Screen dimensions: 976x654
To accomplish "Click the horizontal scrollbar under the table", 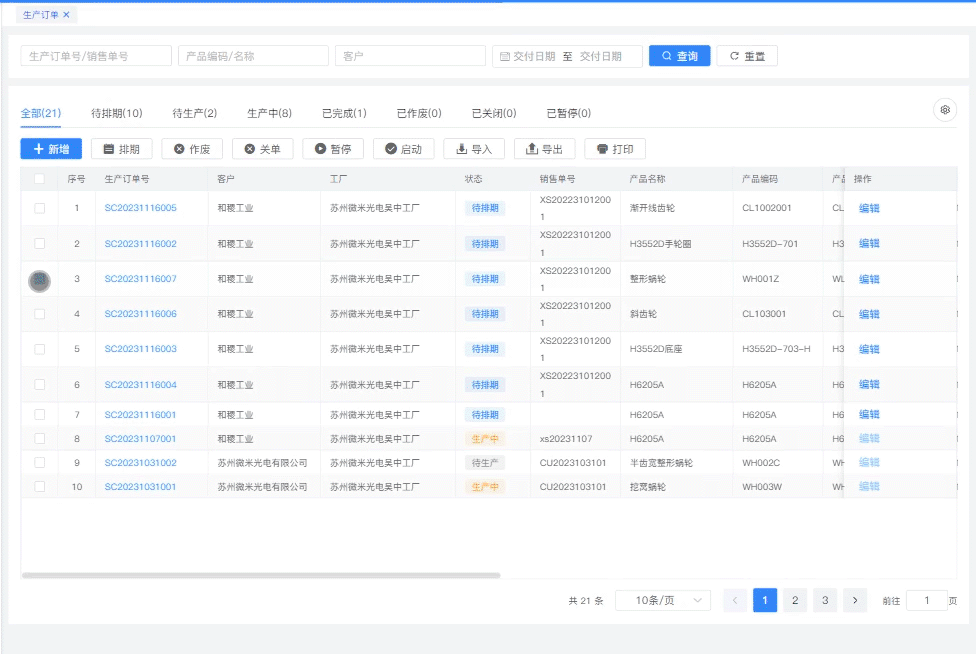I will 260,575.
